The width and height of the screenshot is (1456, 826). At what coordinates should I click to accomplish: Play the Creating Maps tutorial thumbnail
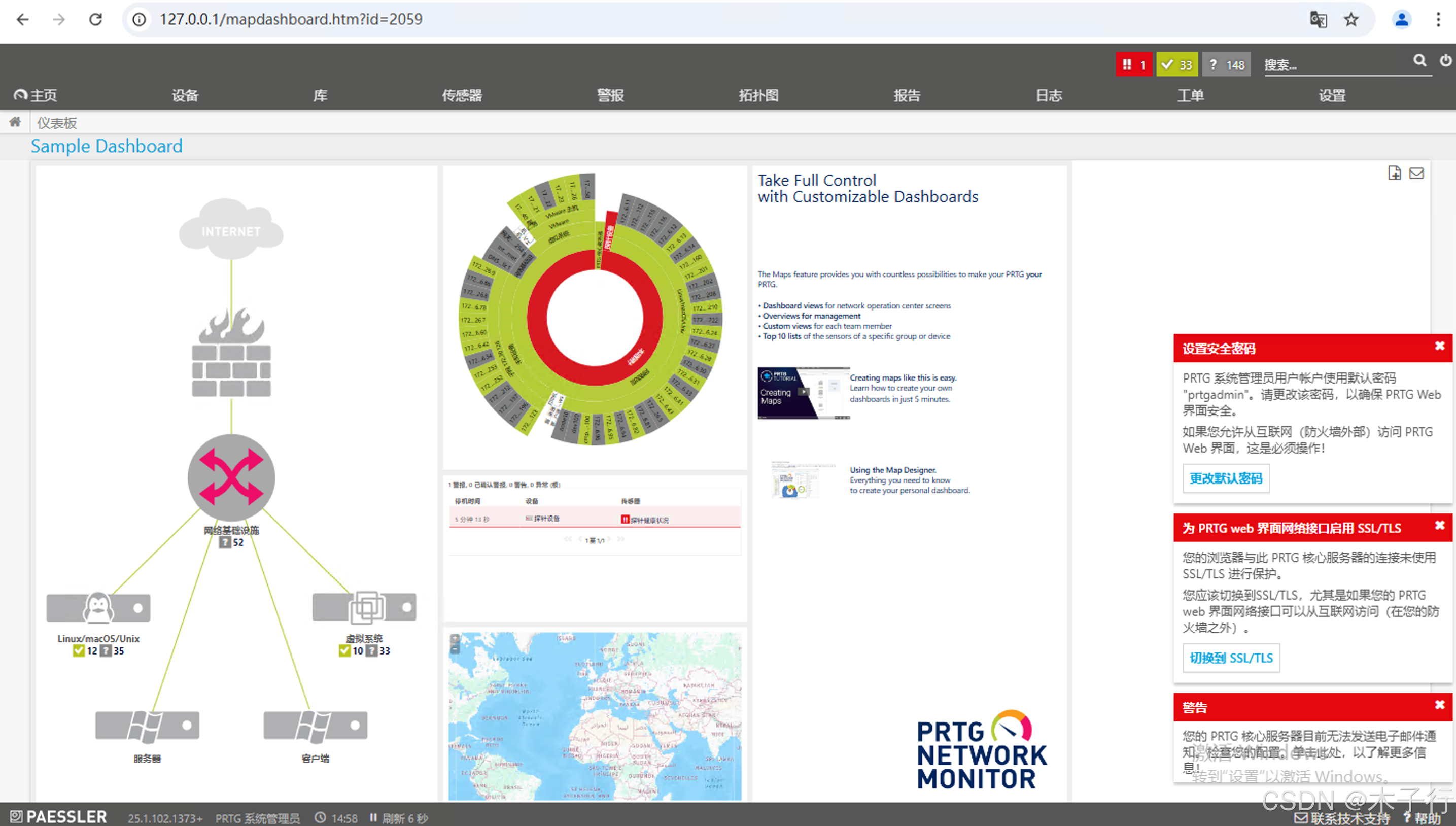[803, 393]
